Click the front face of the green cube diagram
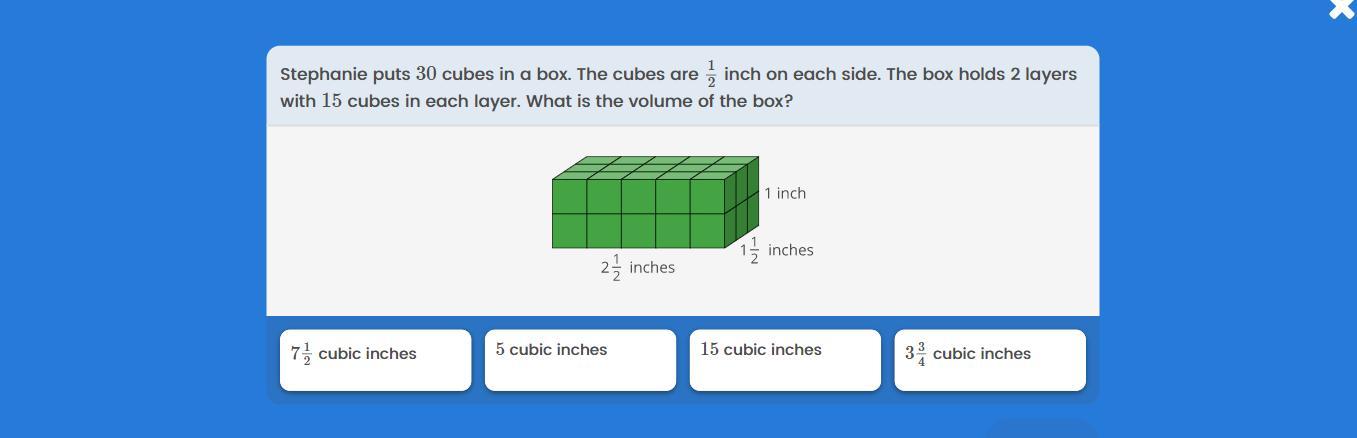Viewport: 1357px width, 438px height. click(638, 213)
